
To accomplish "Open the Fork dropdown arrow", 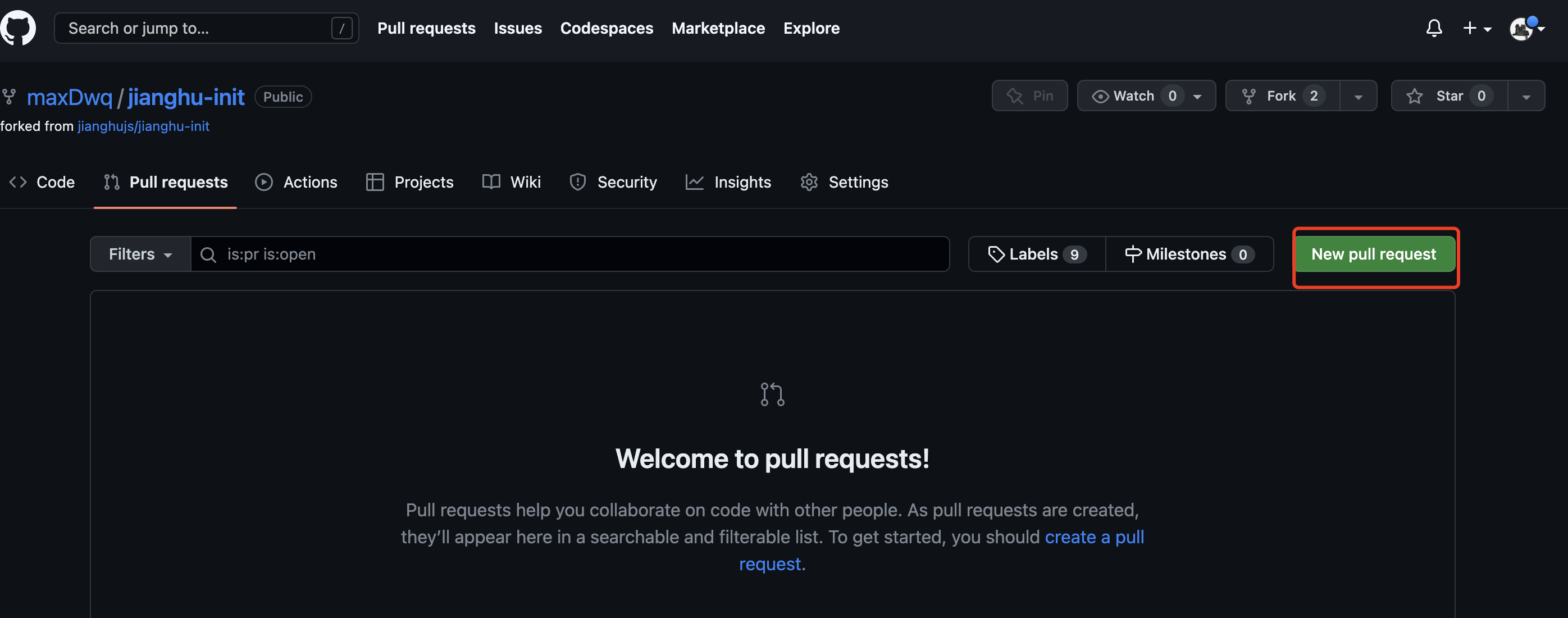I will click(x=1358, y=96).
